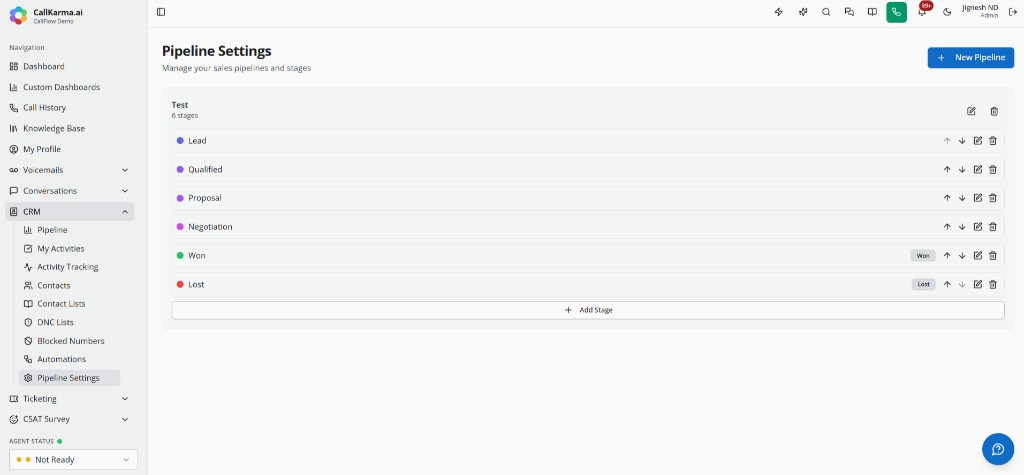Viewport: 1024px width, 475px height.
Task: Open the book documentation icon in top bar
Action: [872, 12]
